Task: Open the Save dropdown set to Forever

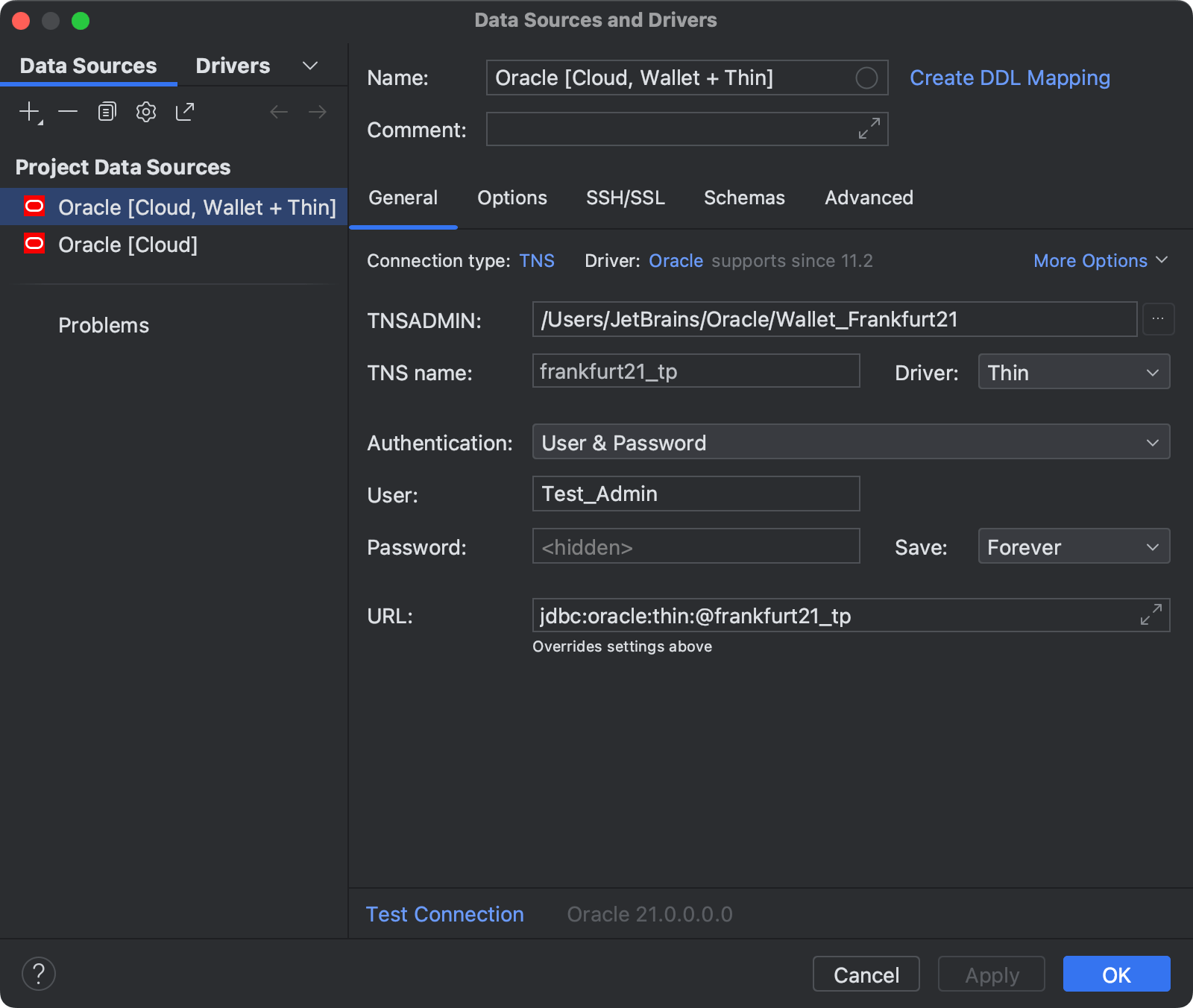Action: [x=1073, y=546]
